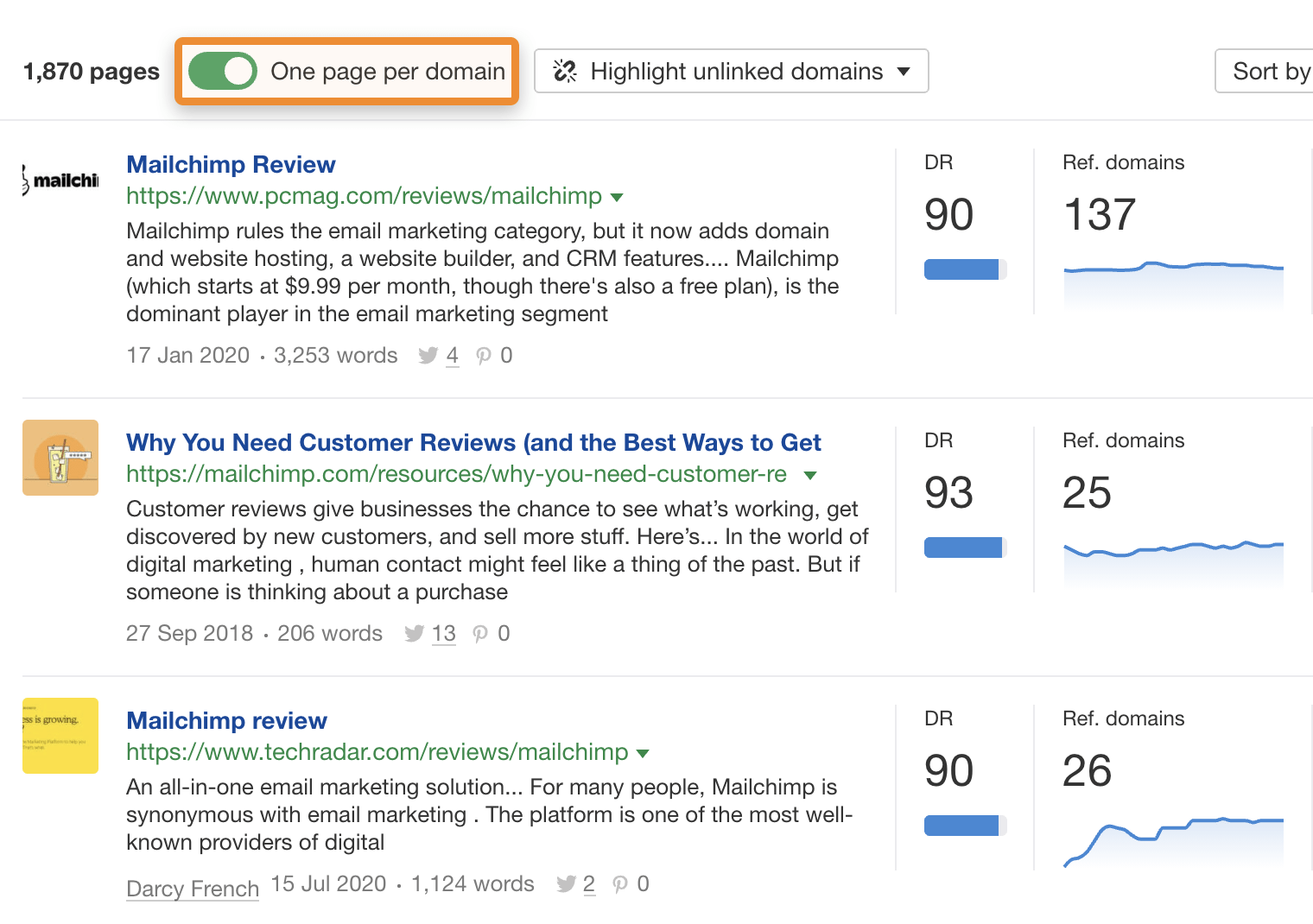Open the Sort by menu
The image size is (1313, 924).
[x=1268, y=71]
